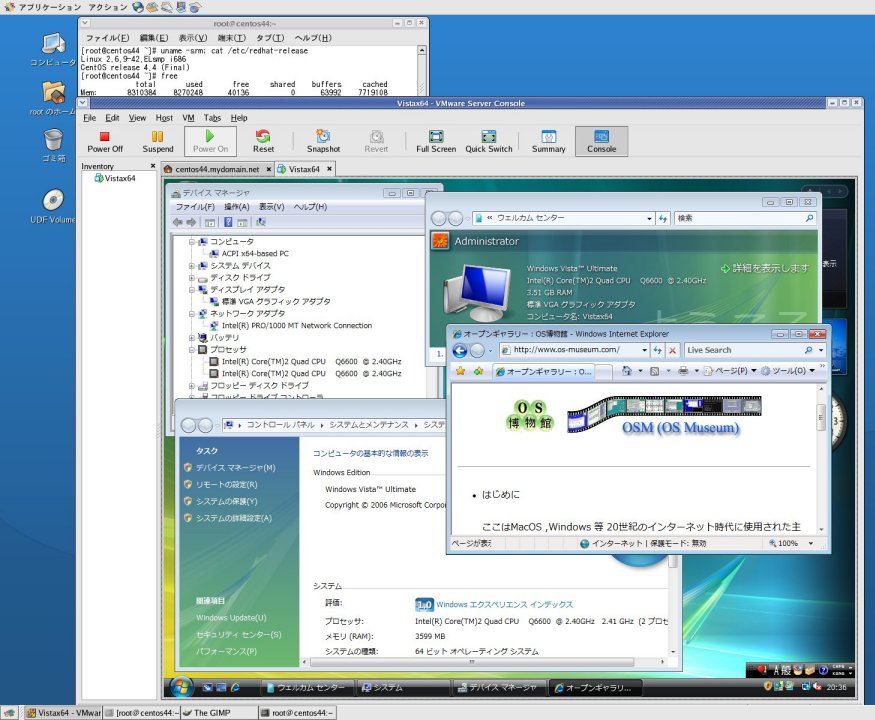Viewport: 875px width, 720px height.
Task: Click the リモートの設定(R) link
Action: pos(226,484)
